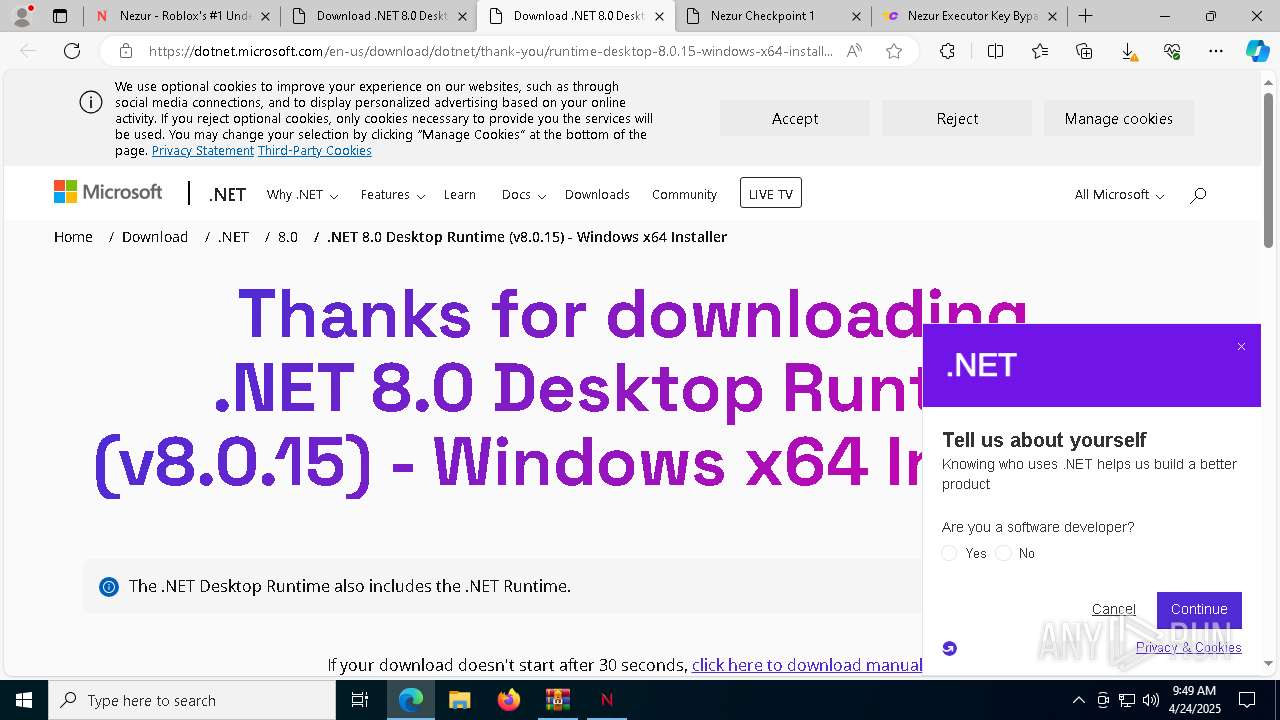Open the Community nav item

pos(684,195)
